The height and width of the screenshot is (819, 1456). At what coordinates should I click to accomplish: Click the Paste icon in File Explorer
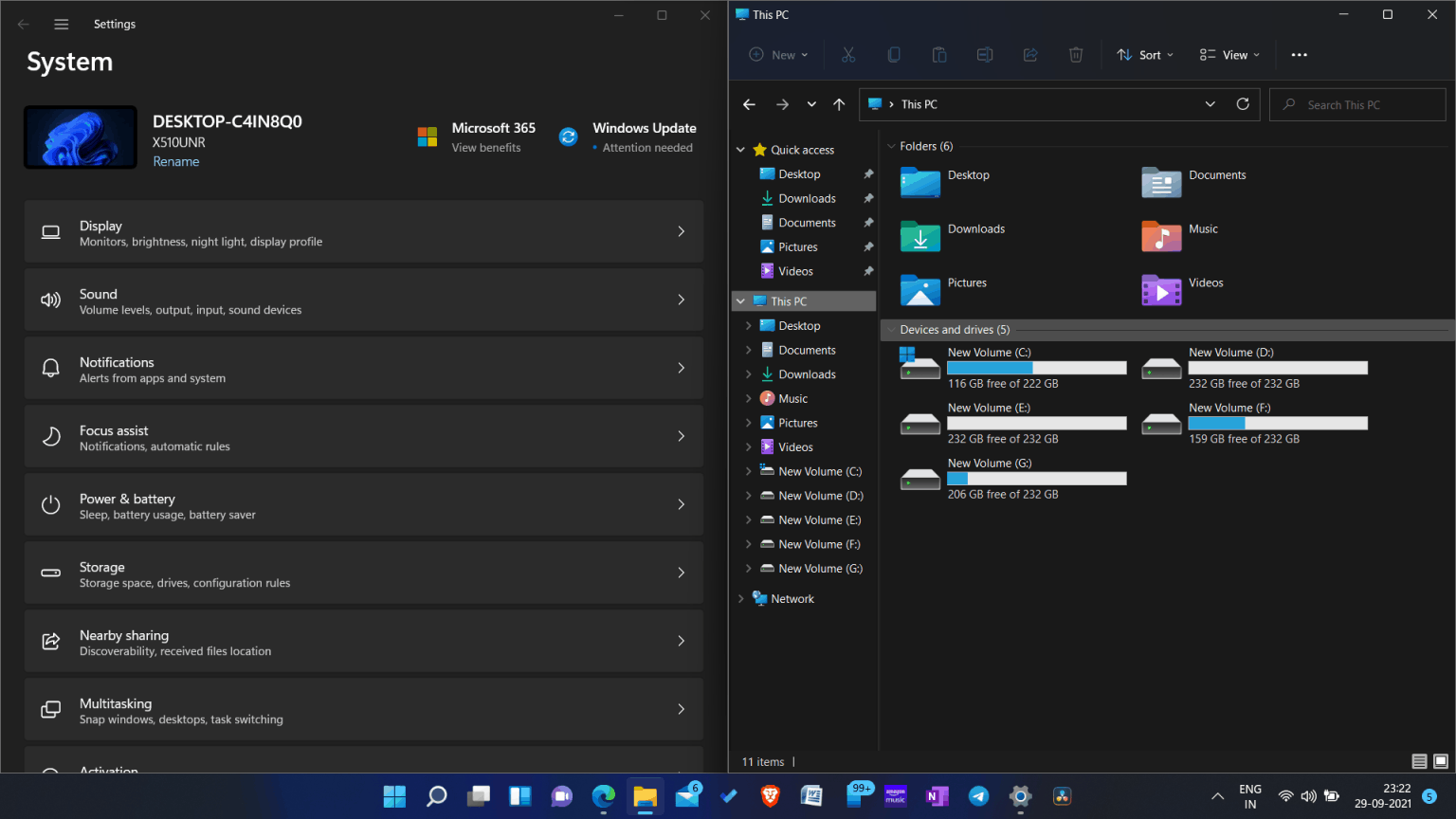939,54
